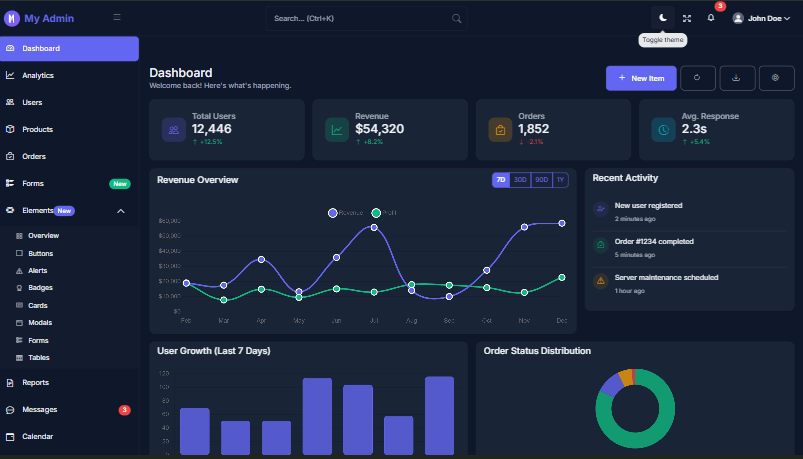803x459 pixels.
Task: Click the refresh icon button
Action: 697,78
